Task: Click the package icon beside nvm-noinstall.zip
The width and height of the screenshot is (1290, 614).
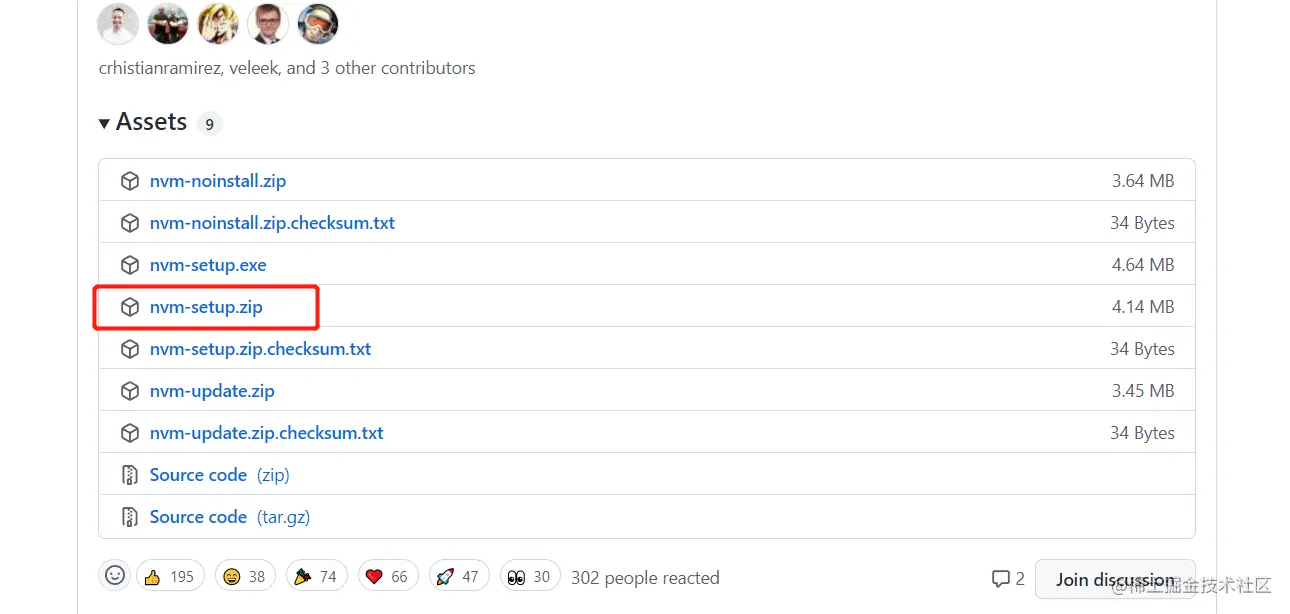Action: coord(130,181)
